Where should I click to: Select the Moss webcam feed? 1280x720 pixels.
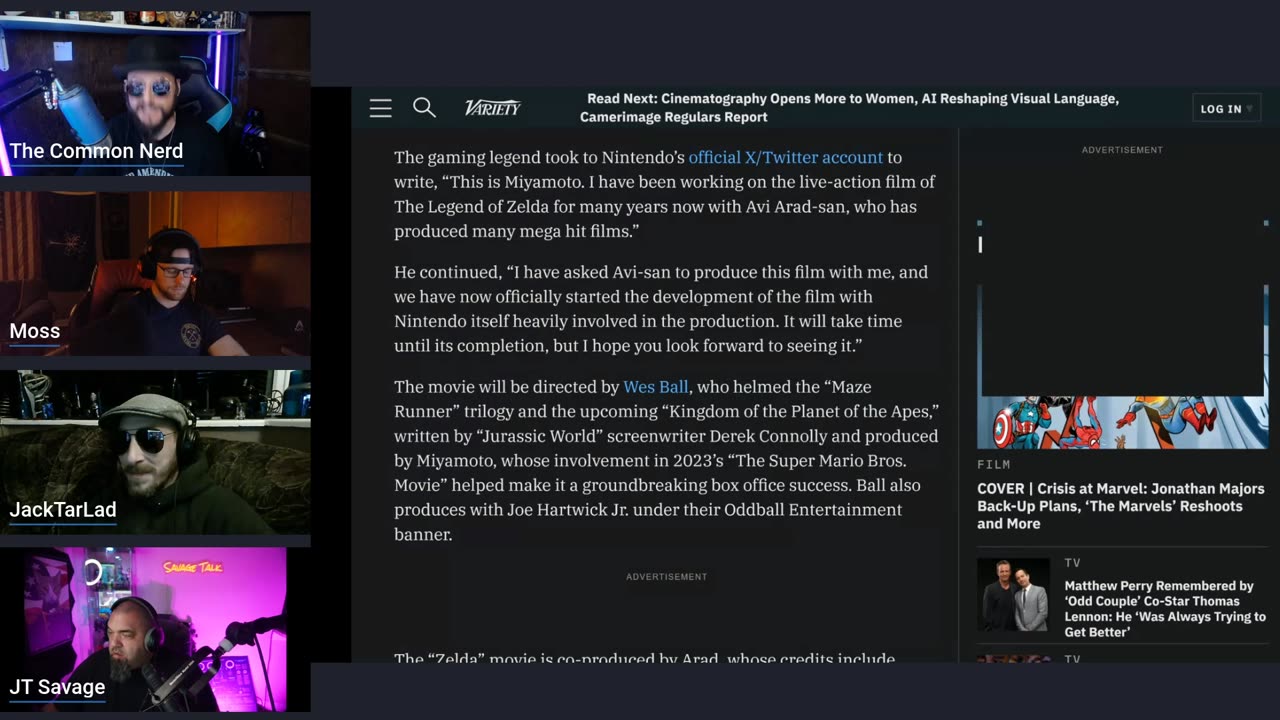155,274
